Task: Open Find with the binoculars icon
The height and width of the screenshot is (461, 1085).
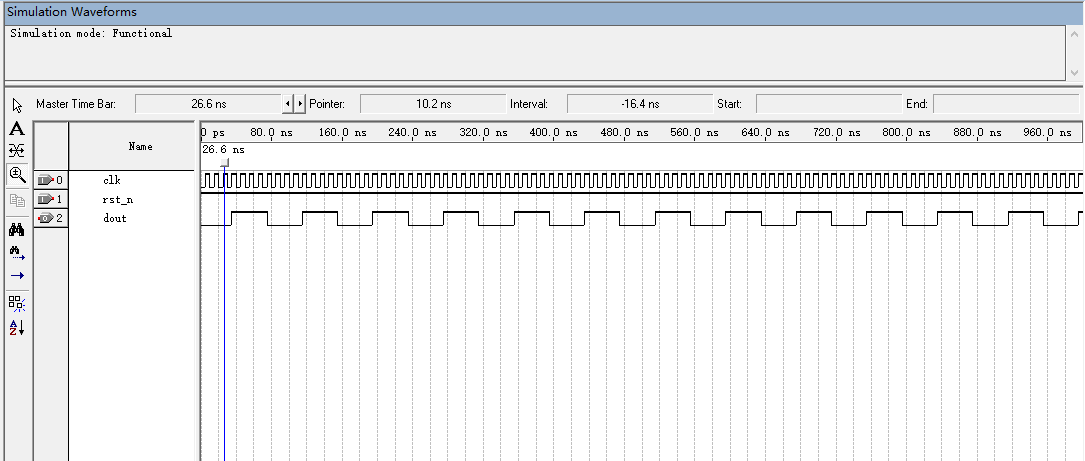Action: click(17, 230)
